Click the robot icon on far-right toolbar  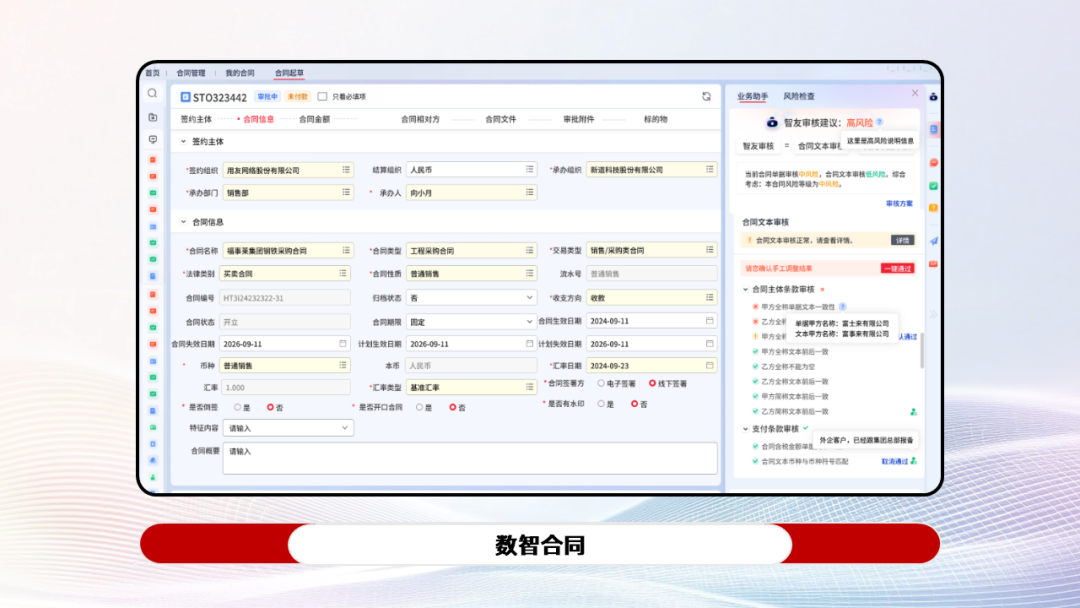pyautogui.click(x=933, y=97)
